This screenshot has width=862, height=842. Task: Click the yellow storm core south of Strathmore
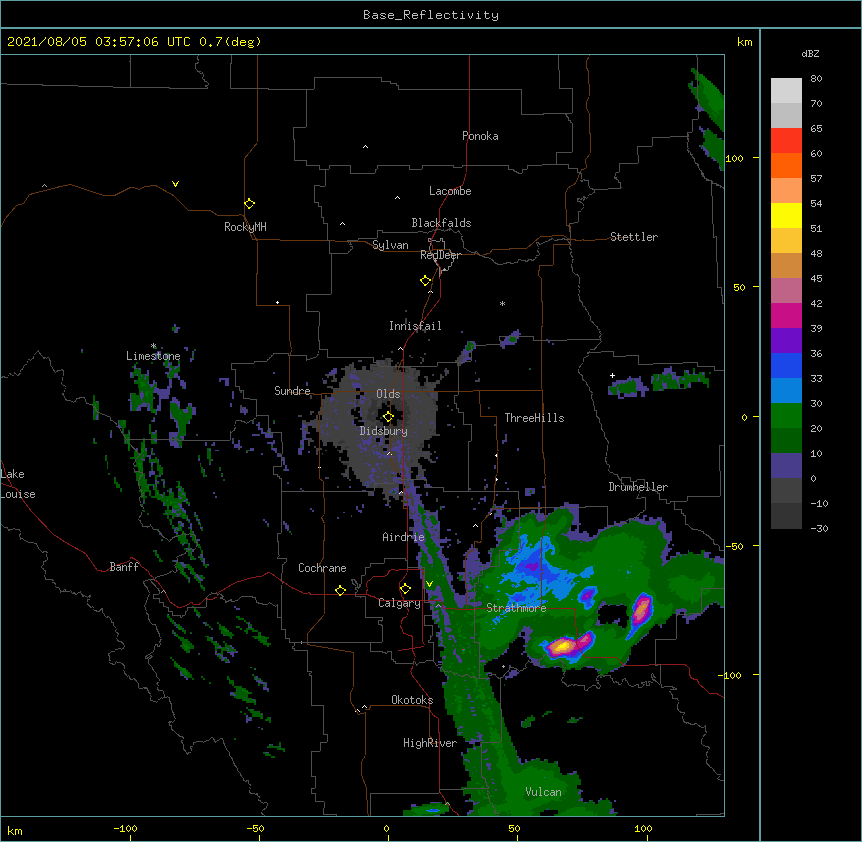pos(562,646)
